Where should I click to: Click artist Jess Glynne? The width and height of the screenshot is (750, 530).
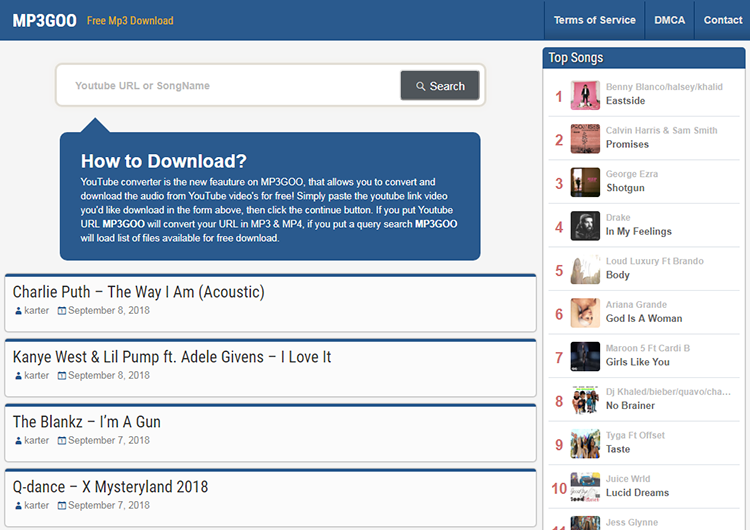click(632, 522)
